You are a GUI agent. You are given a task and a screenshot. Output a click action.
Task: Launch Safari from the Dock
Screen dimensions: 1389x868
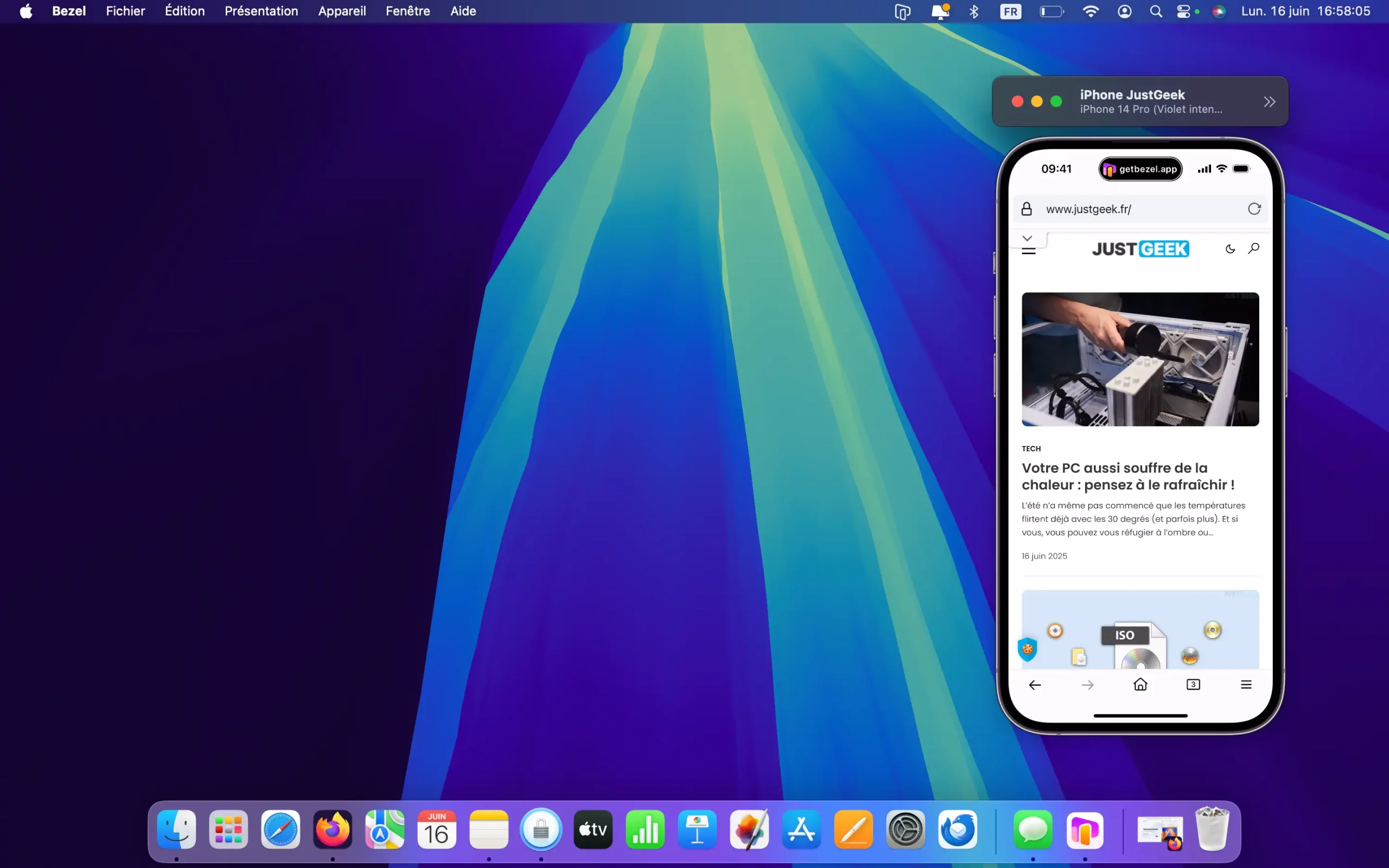tap(281, 829)
